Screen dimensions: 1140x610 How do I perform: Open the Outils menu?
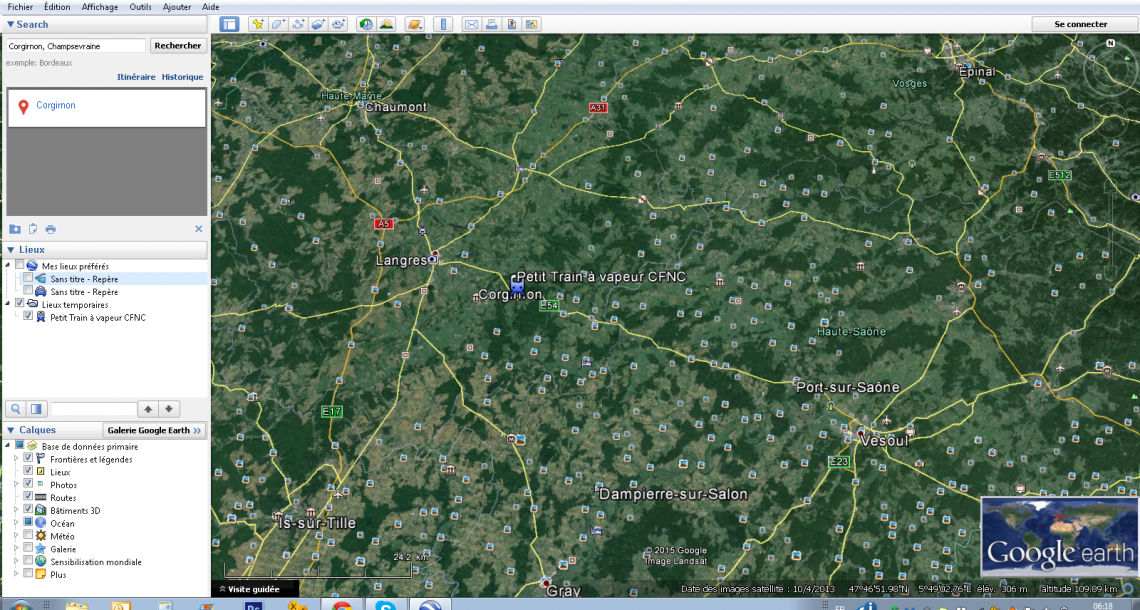tap(140, 7)
